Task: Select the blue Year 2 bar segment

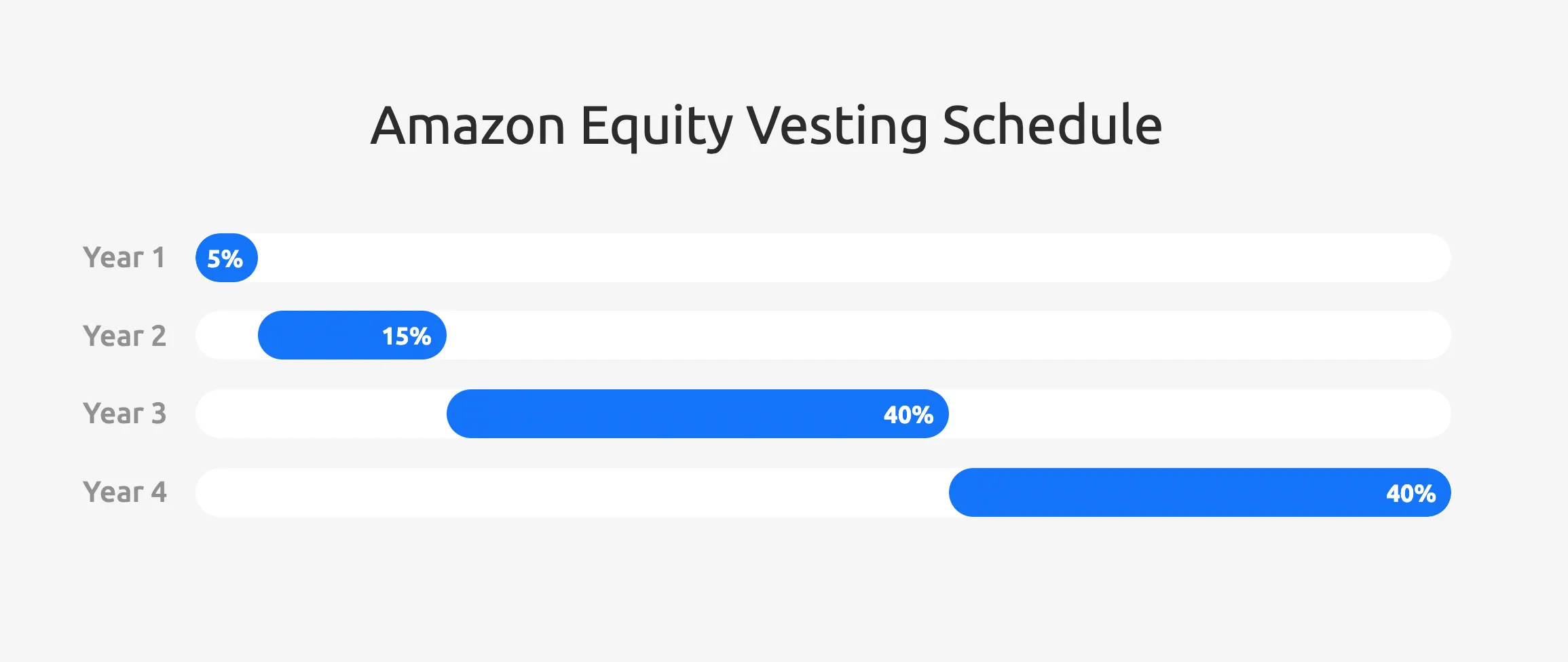Action: 319,336
